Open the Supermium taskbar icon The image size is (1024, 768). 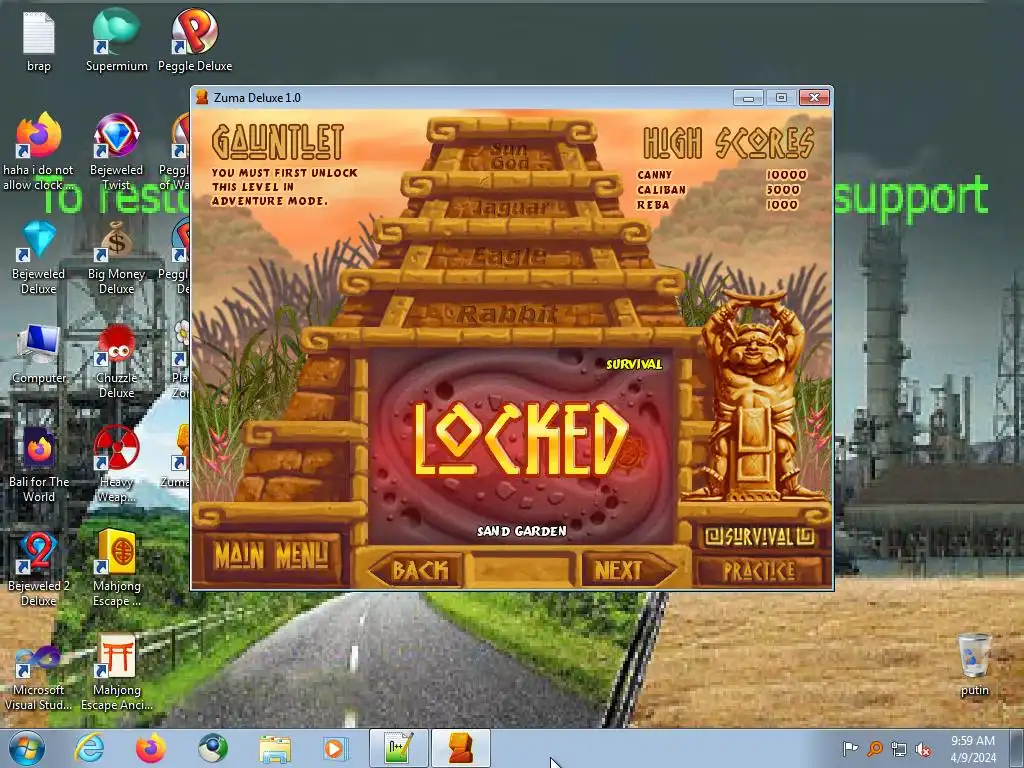(213, 748)
